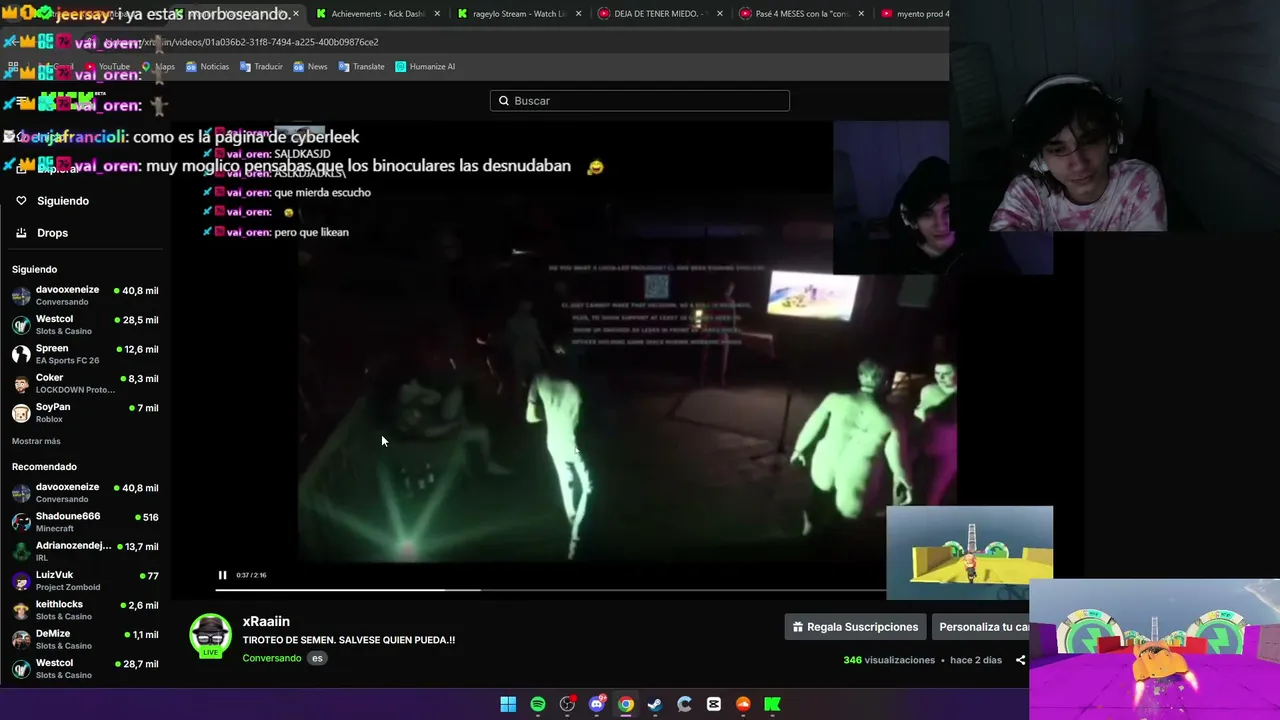Open SoundCloud from the taskbar
1280x720 pixels.
(743, 705)
